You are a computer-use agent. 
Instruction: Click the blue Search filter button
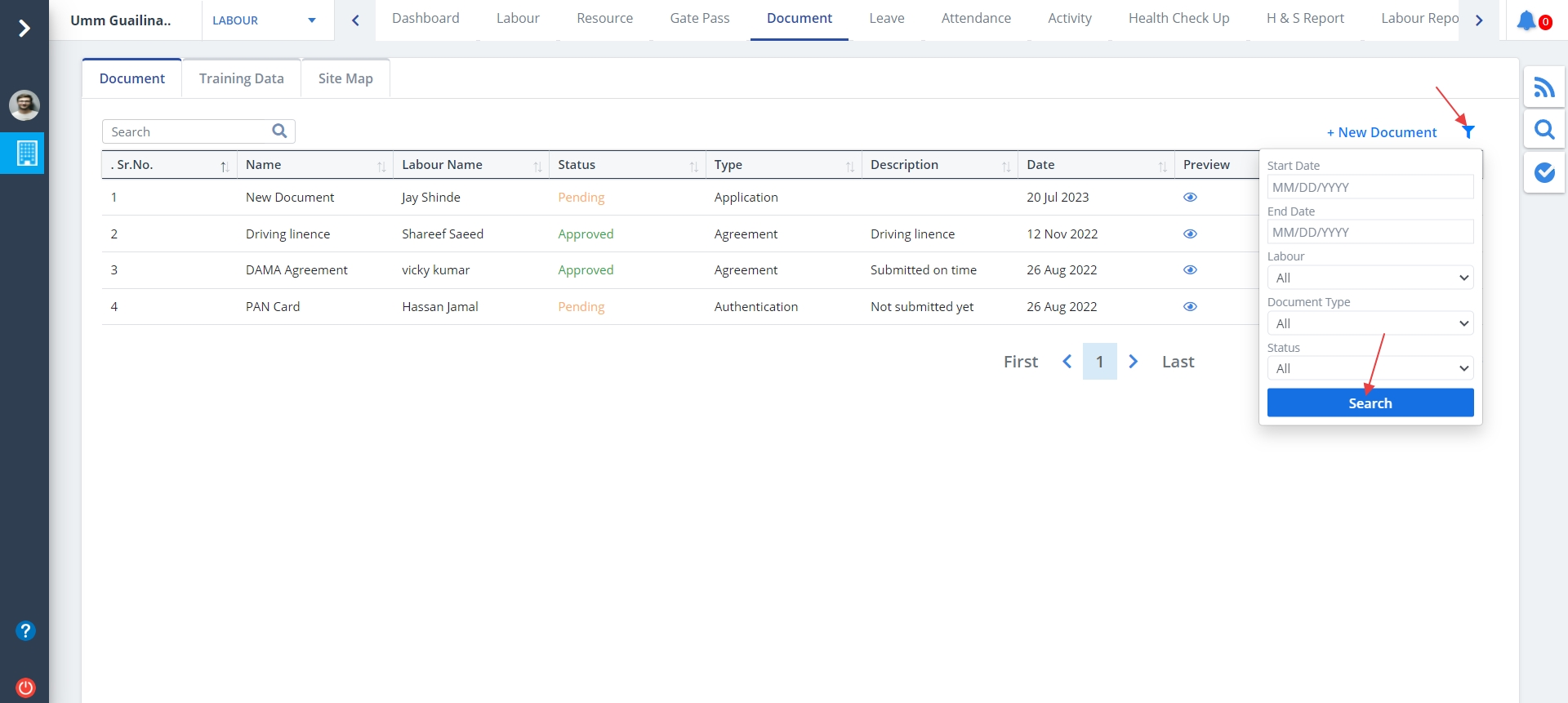(1370, 403)
